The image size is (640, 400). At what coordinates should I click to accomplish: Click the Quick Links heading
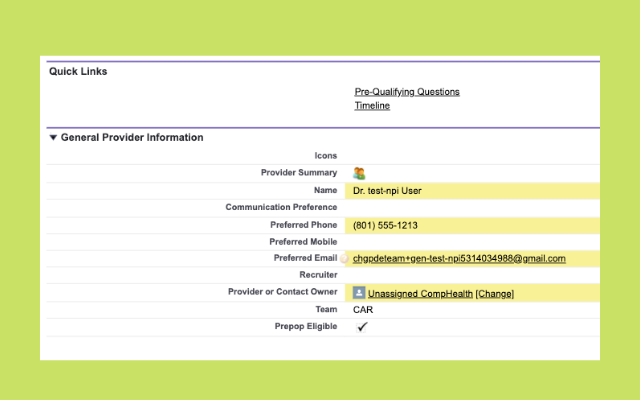78,71
